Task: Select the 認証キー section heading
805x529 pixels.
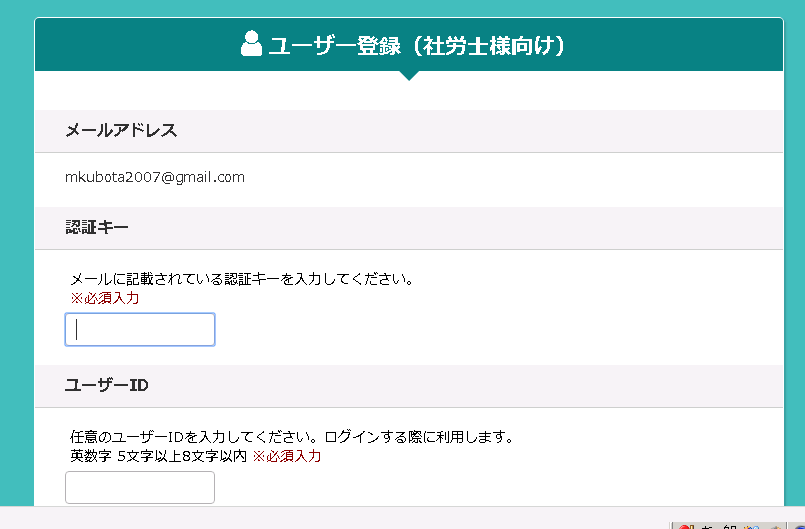Action: coord(97,227)
